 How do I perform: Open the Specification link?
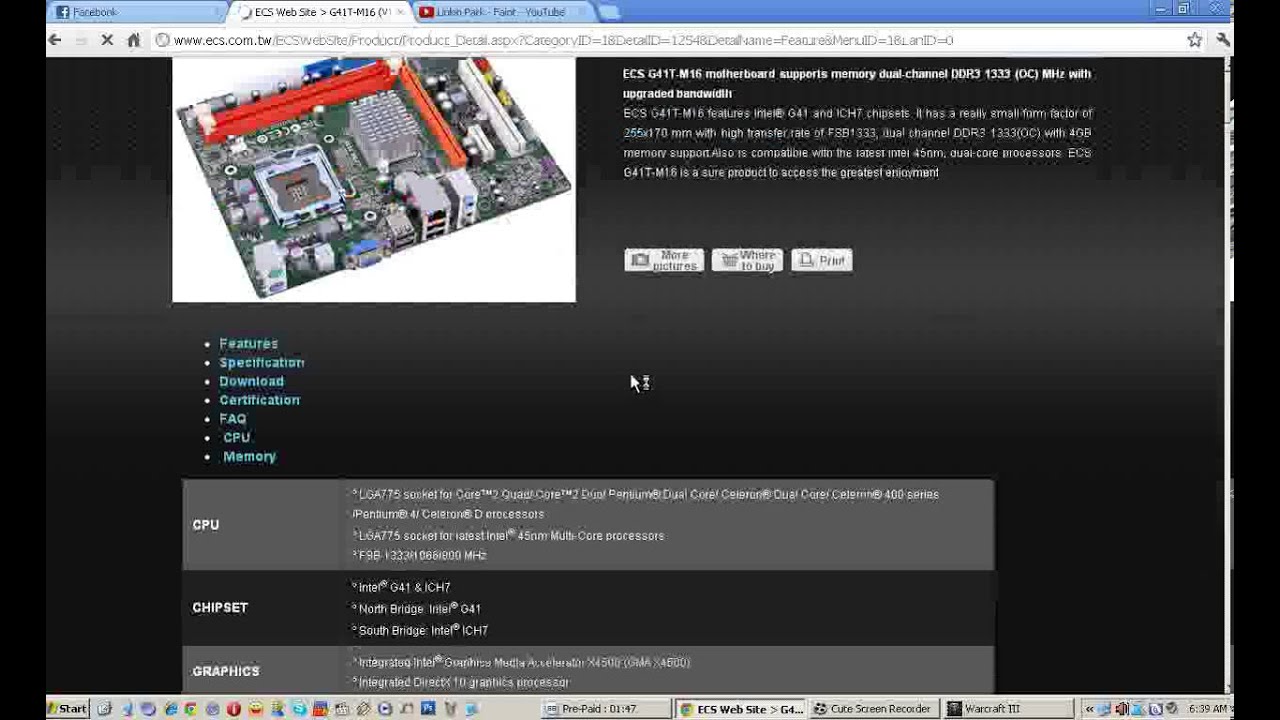click(x=261, y=362)
